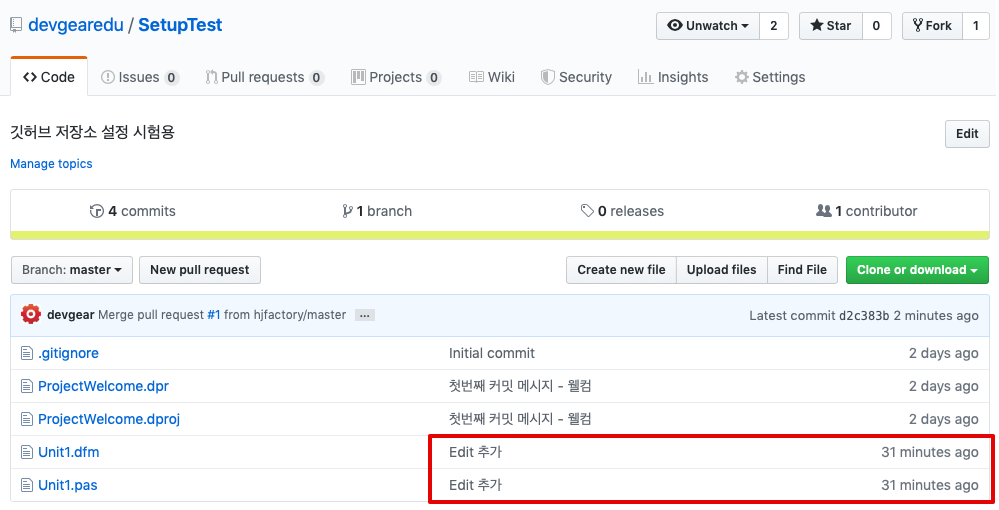The image size is (999, 510).
Task: Open the Unit1.pas file
Action: point(68,486)
